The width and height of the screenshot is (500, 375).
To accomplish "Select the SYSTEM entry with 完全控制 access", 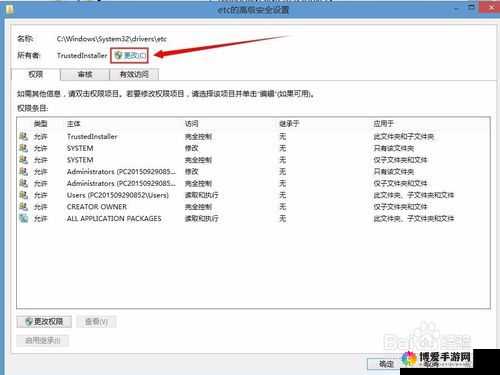I will pyautogui.click(x=253, y=160).
